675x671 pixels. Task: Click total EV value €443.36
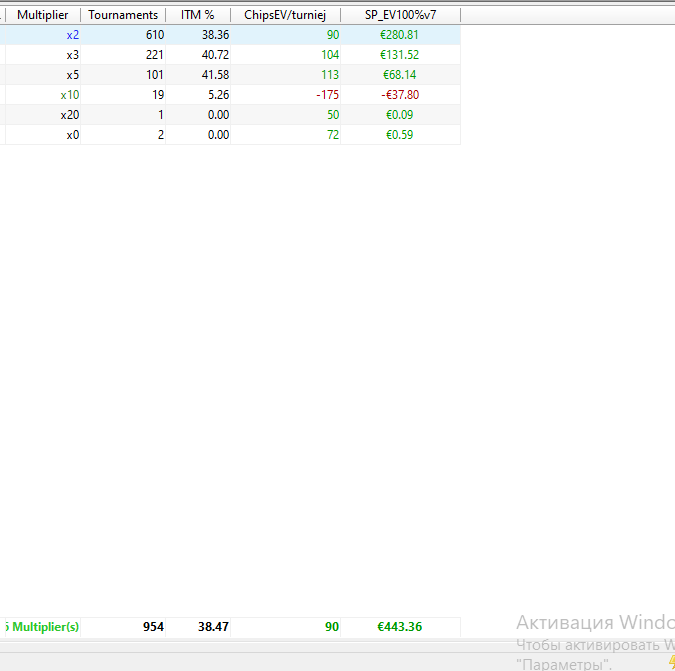coord(399,627)
